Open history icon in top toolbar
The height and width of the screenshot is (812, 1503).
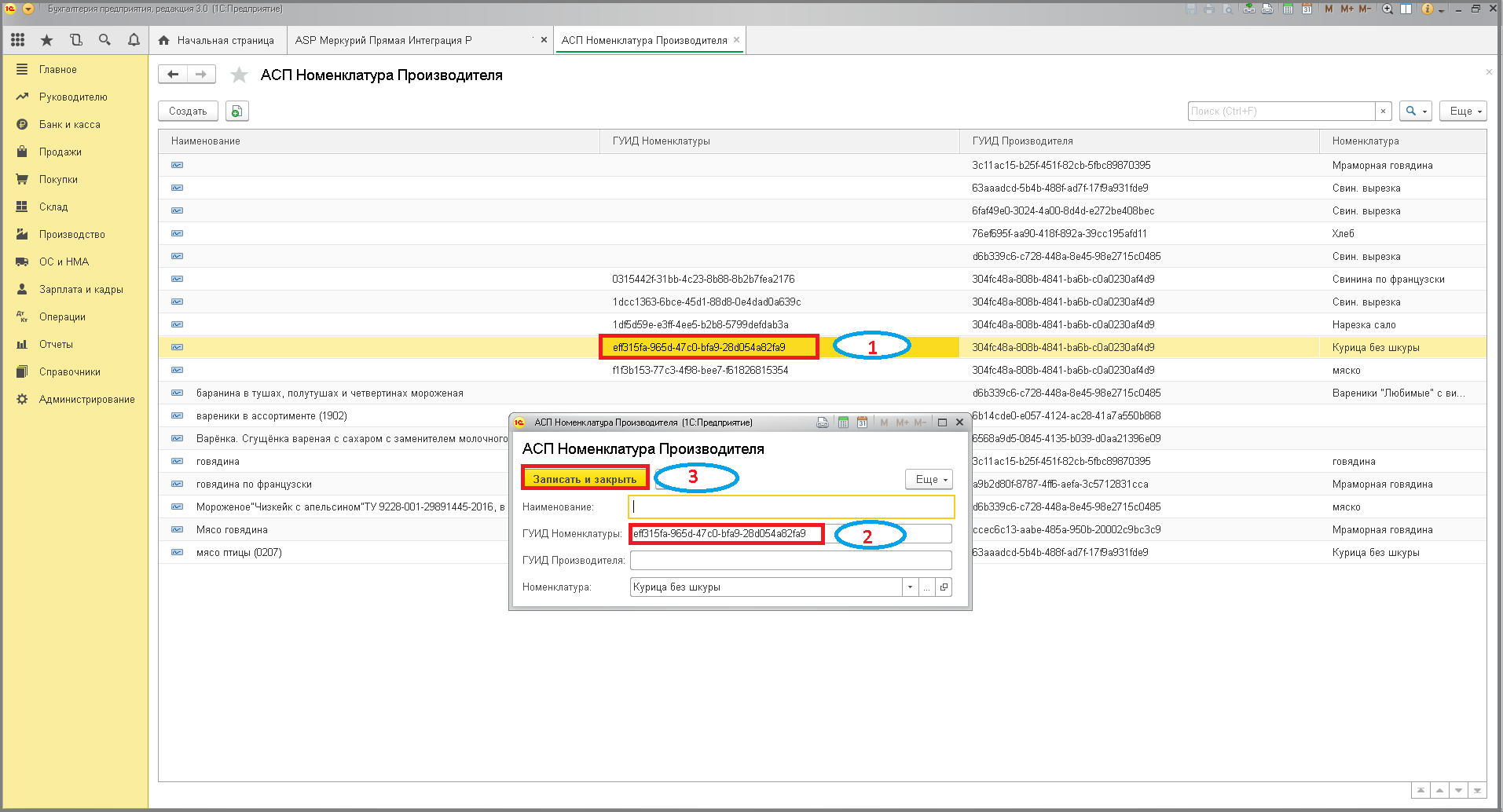pyautogui.click(x=75, y=40)
